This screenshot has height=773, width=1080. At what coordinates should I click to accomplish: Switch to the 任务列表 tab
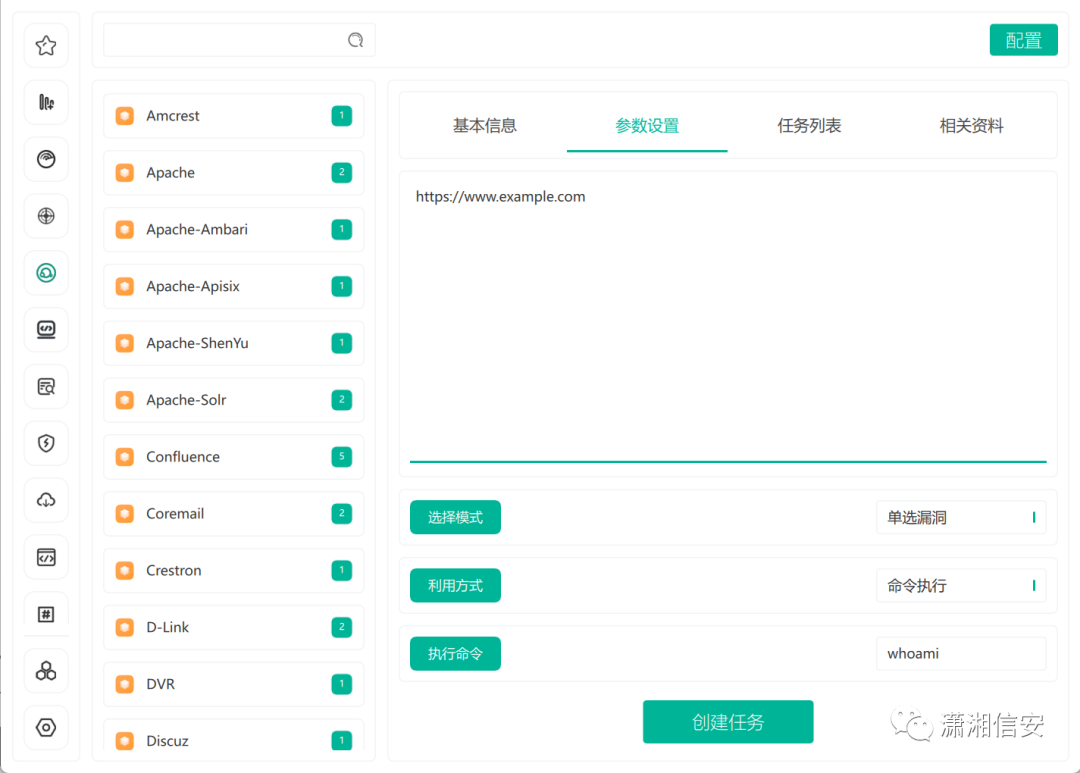809,126
